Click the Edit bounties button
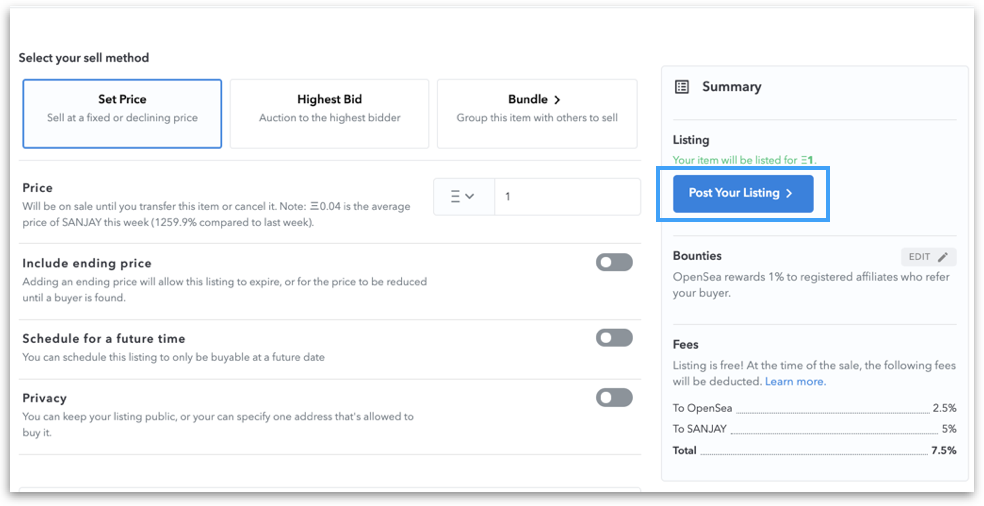 tap(928, 257)
